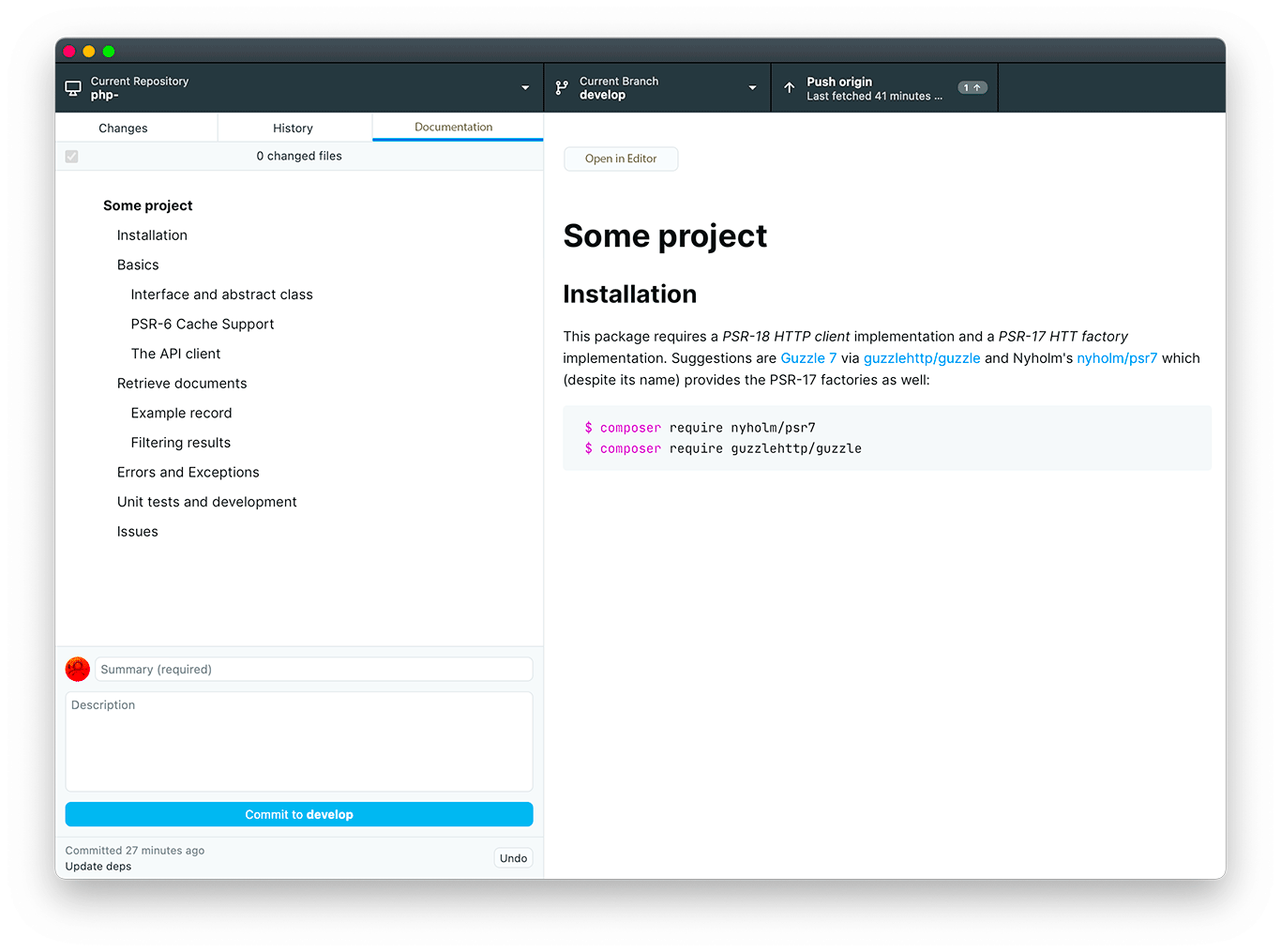Click the red user avatar
Image resolution: width=1281 pixels, height=952 pixels.
(78, 669)
